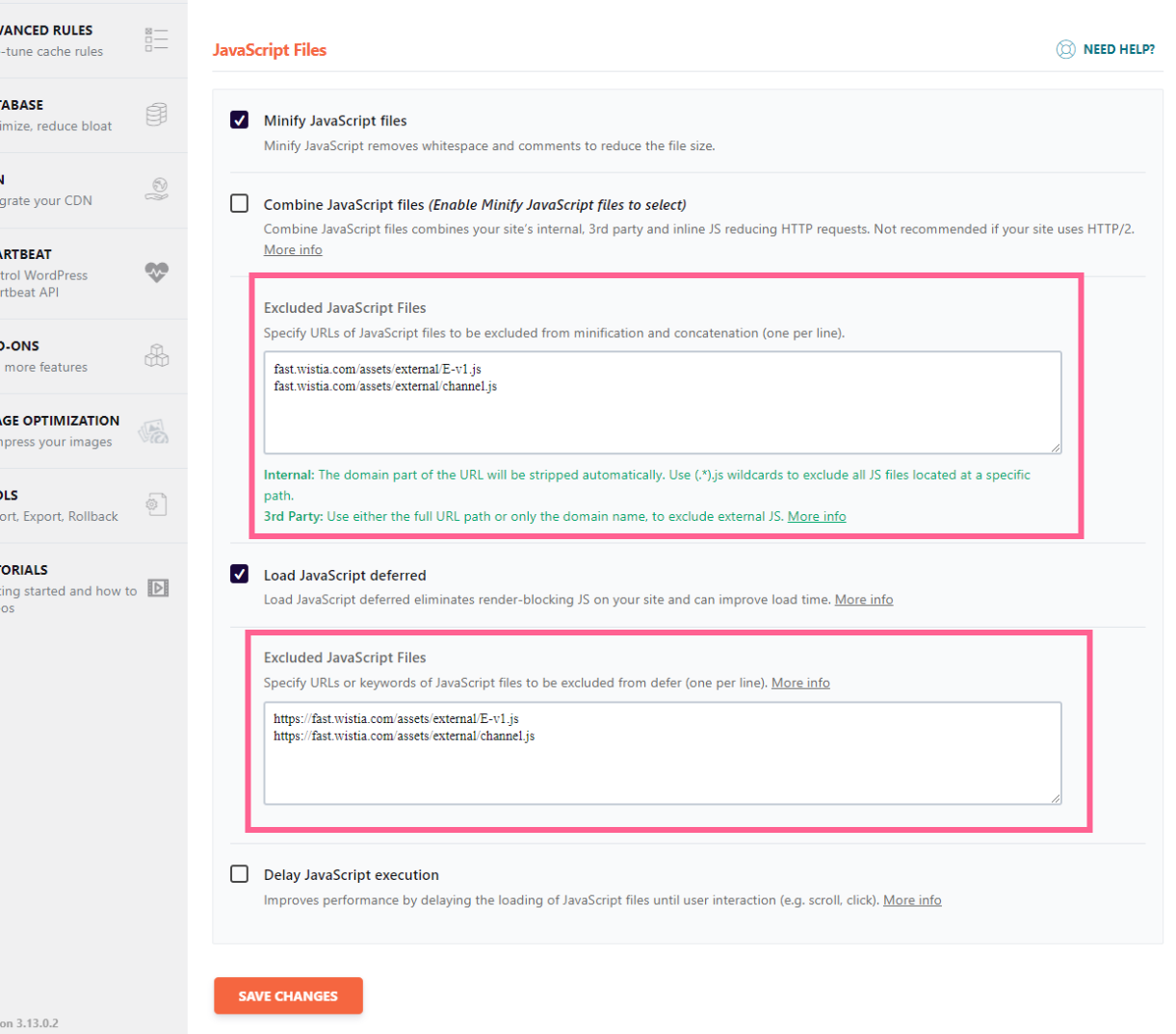This screenshot has width=1176, height=1034.
Task: Disable Minify JavaScript files
Action: [x=238, y=119]
